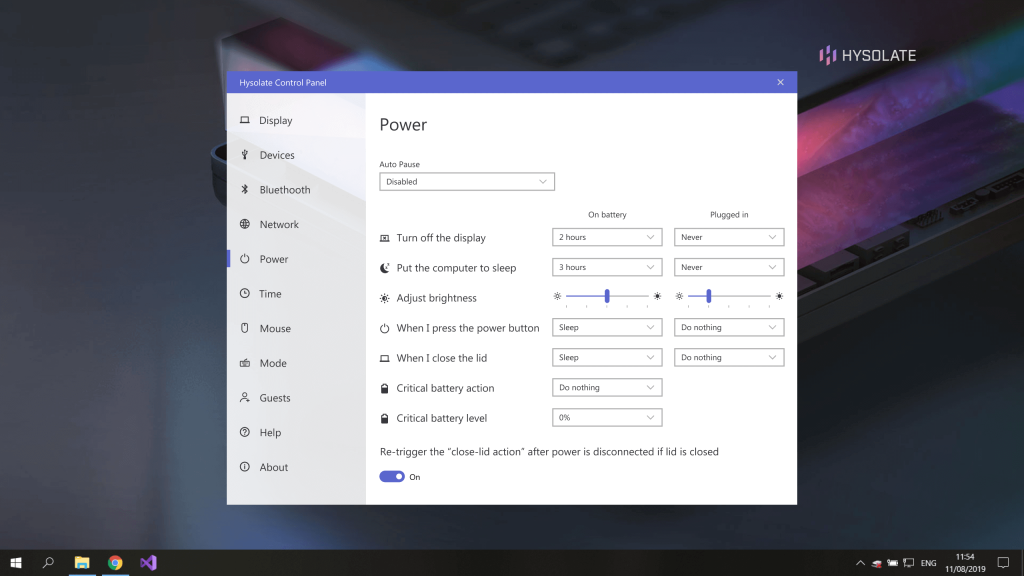This screenshot has height=576, width=1024.
Task: Click the Bluetooth icon in the sidebar
Action: click(x=245, y=190)
